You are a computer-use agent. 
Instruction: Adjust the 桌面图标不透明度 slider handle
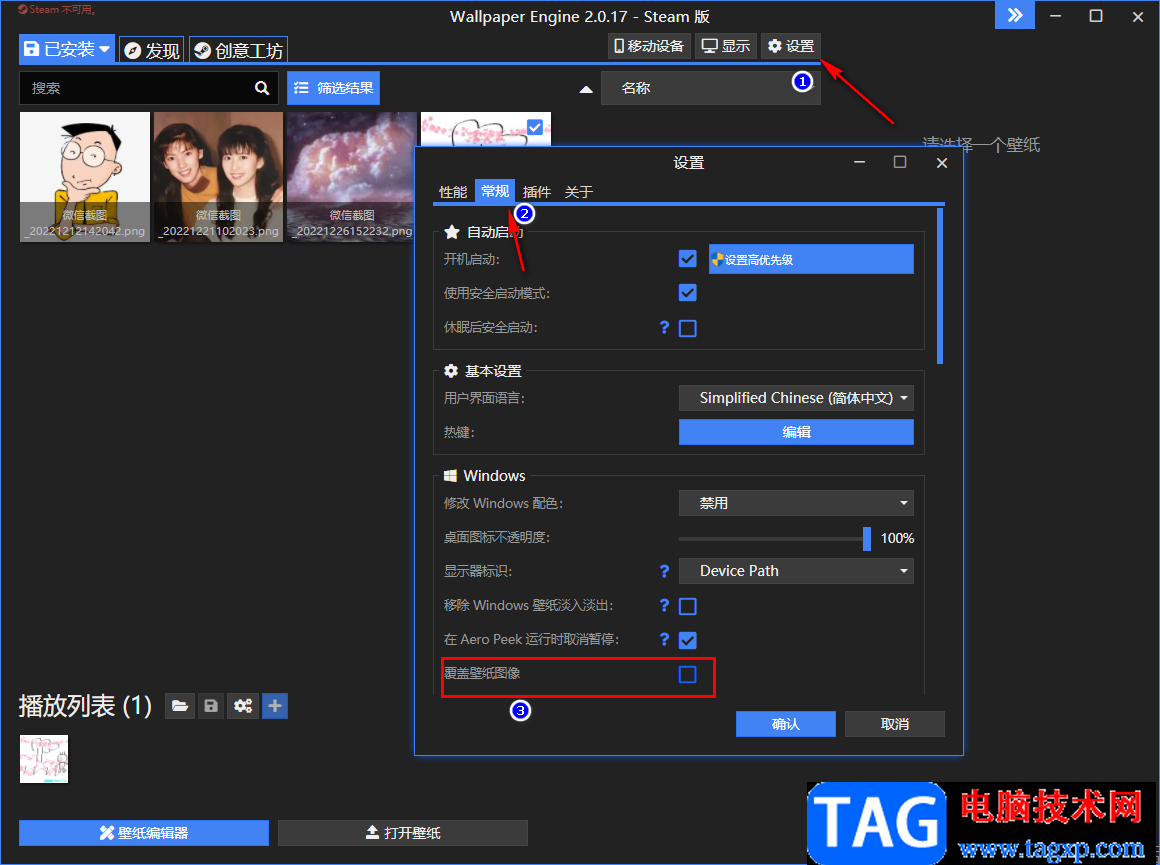pyautogui.click(x=866, y=538)
